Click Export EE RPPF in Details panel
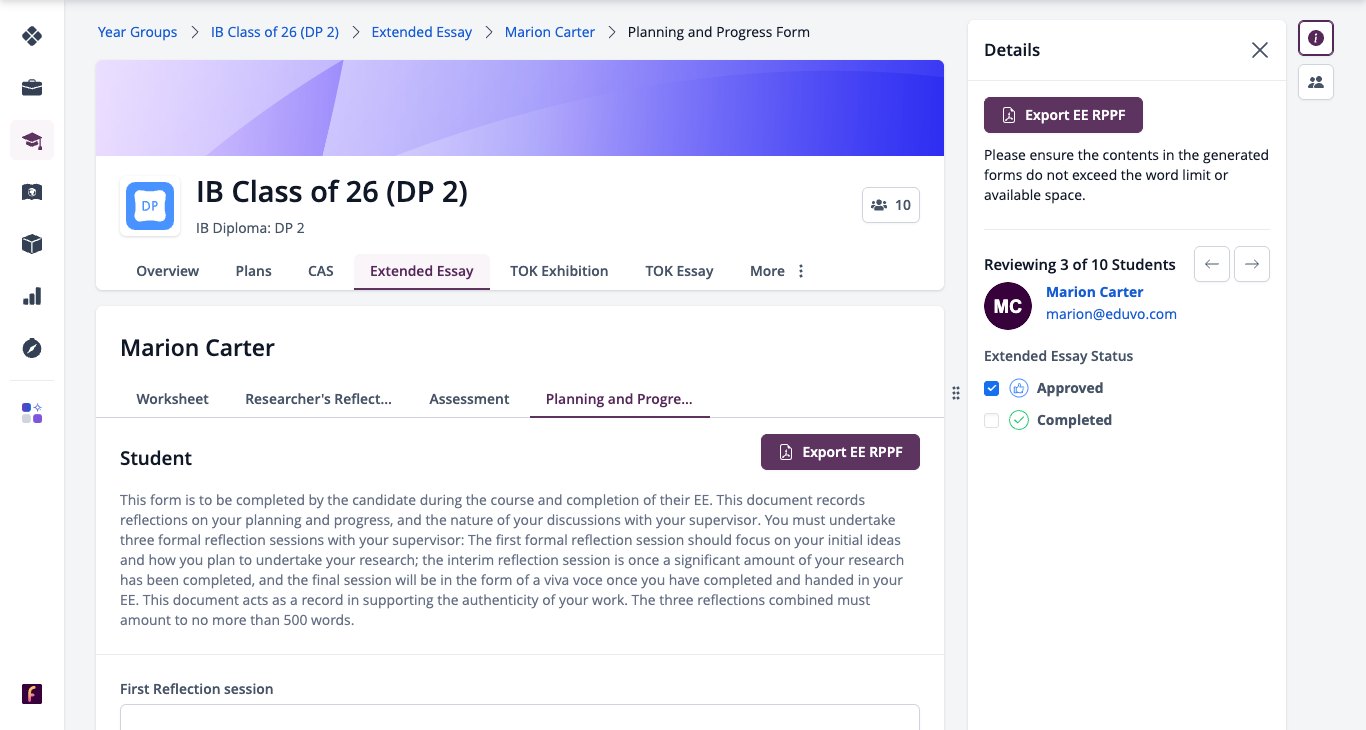 coord(1063,115)
